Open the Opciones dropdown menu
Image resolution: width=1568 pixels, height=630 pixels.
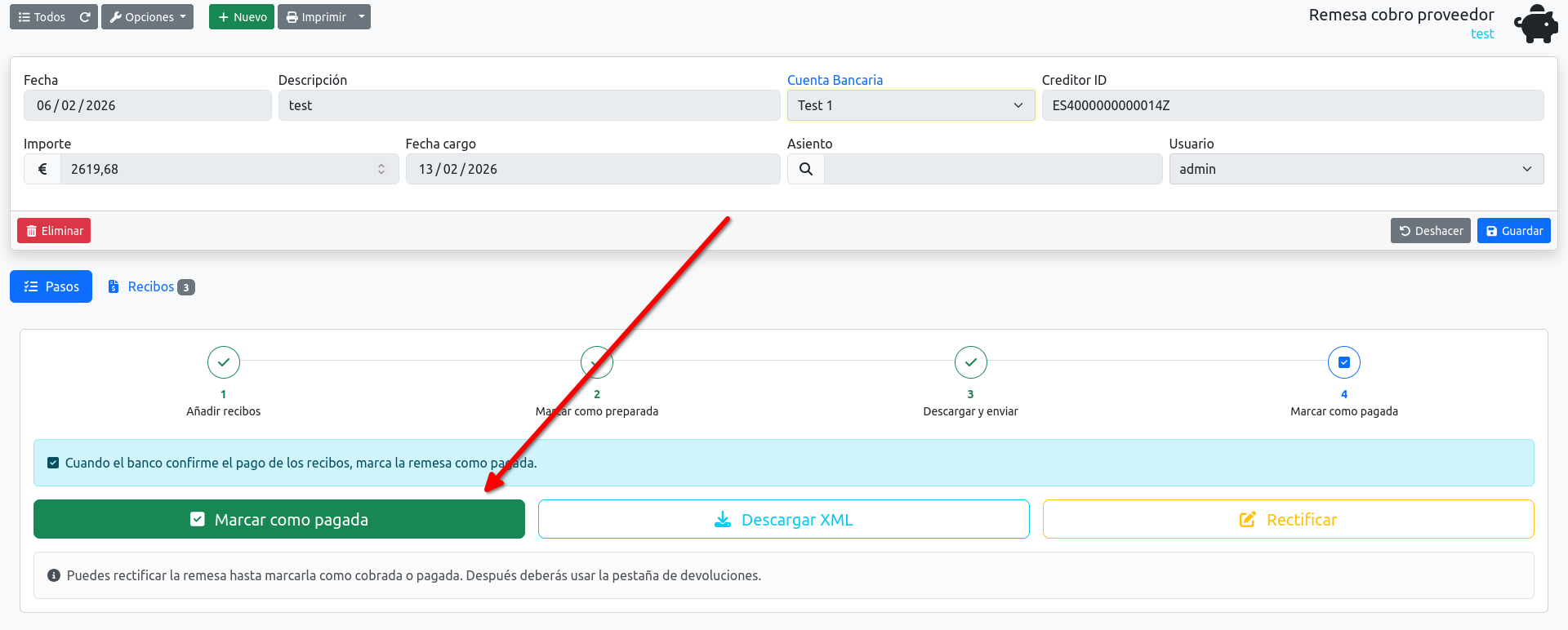(147, 17)
